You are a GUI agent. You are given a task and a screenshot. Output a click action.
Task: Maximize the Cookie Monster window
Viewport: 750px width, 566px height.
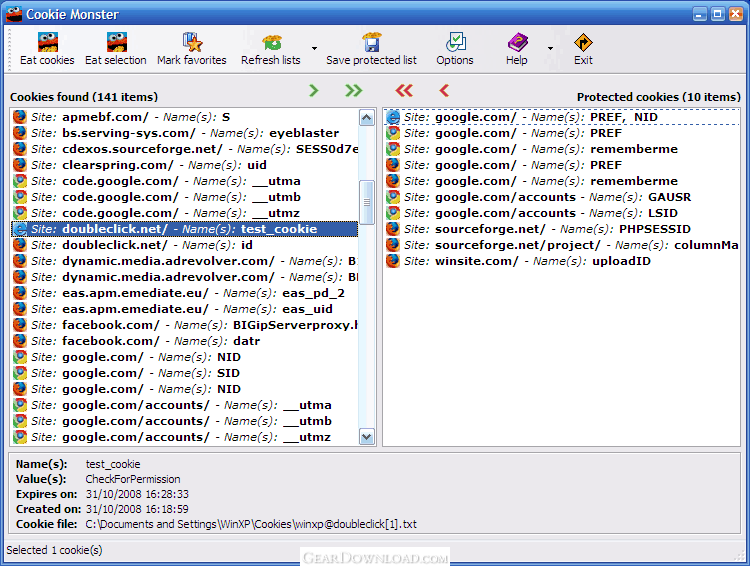[717, 14]
